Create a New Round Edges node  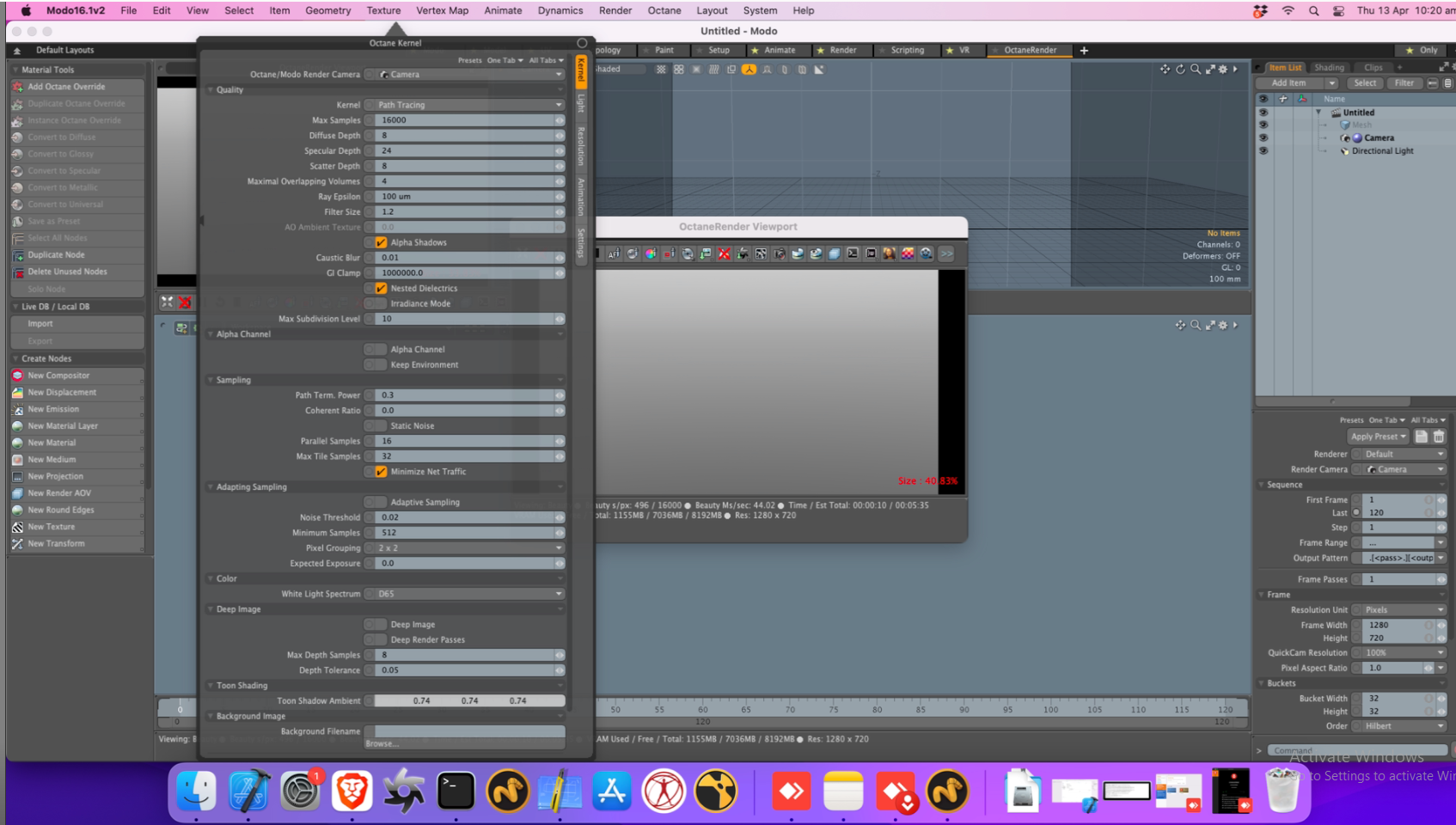click(76, 510)
